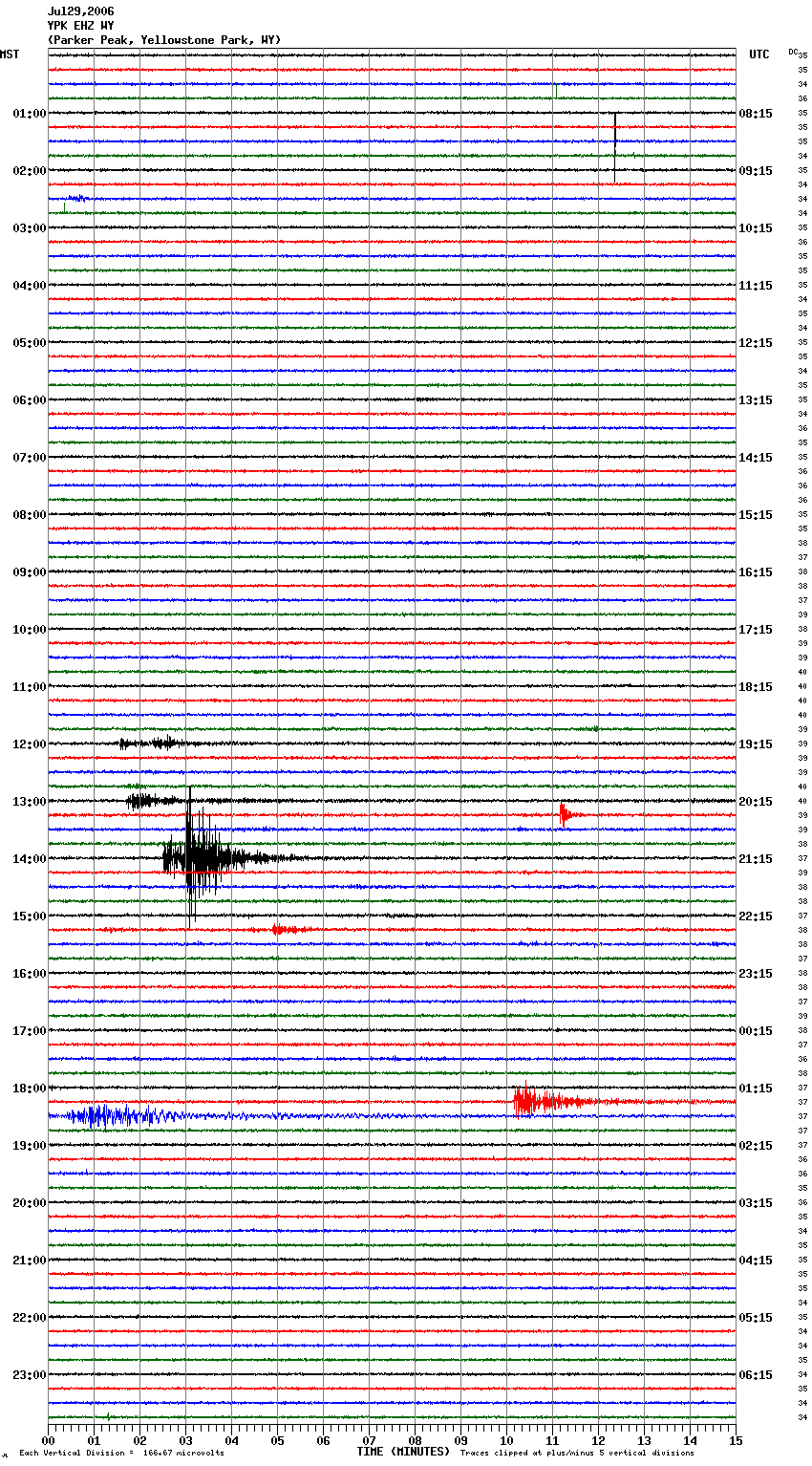Click the '07' minute axis label at bottom
This screenshot has height=1466, width=812.
click(x=370, y=1440)
